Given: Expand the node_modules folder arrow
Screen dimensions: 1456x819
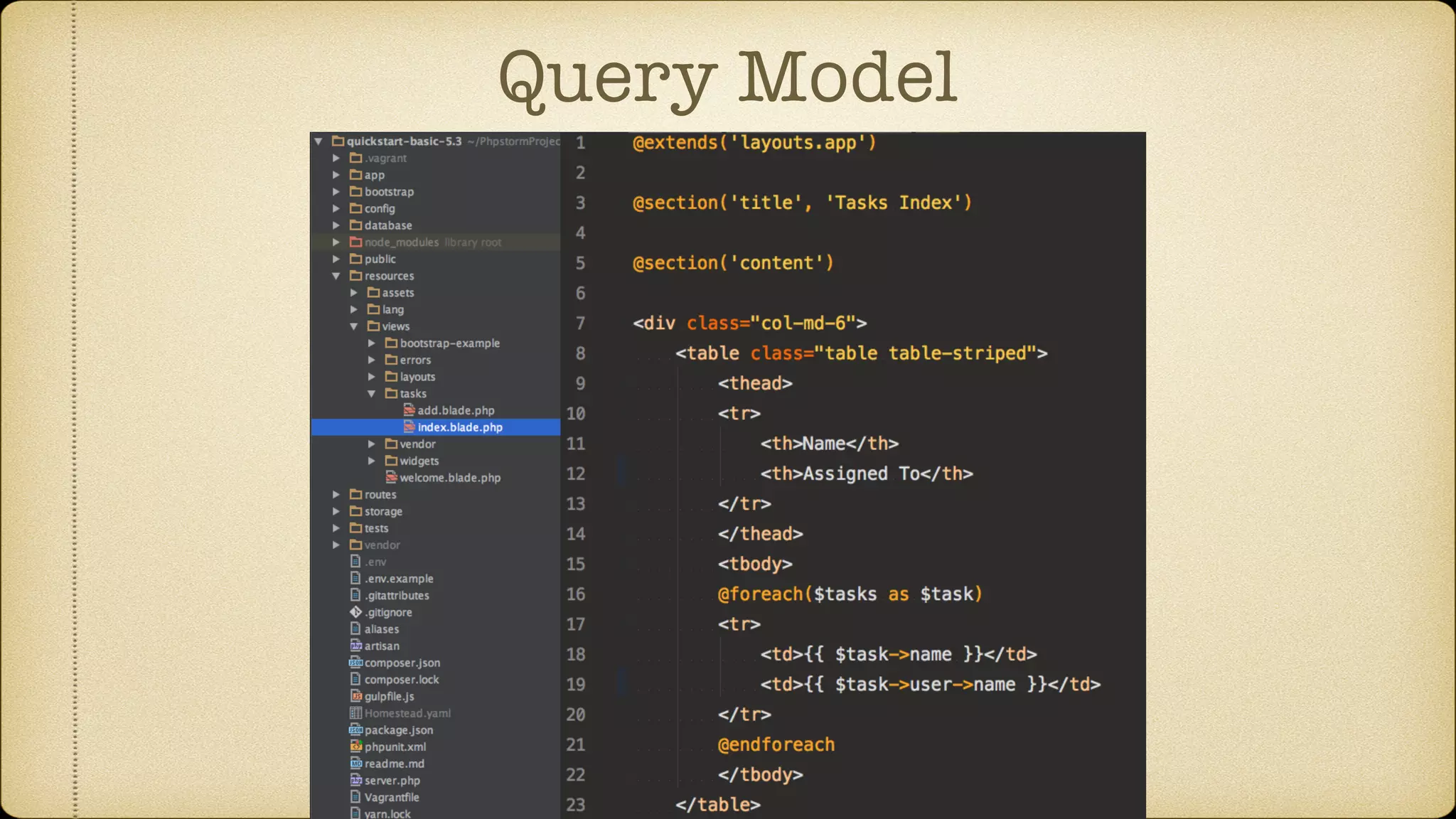Looking at the screenshot, I should [336, 242].
